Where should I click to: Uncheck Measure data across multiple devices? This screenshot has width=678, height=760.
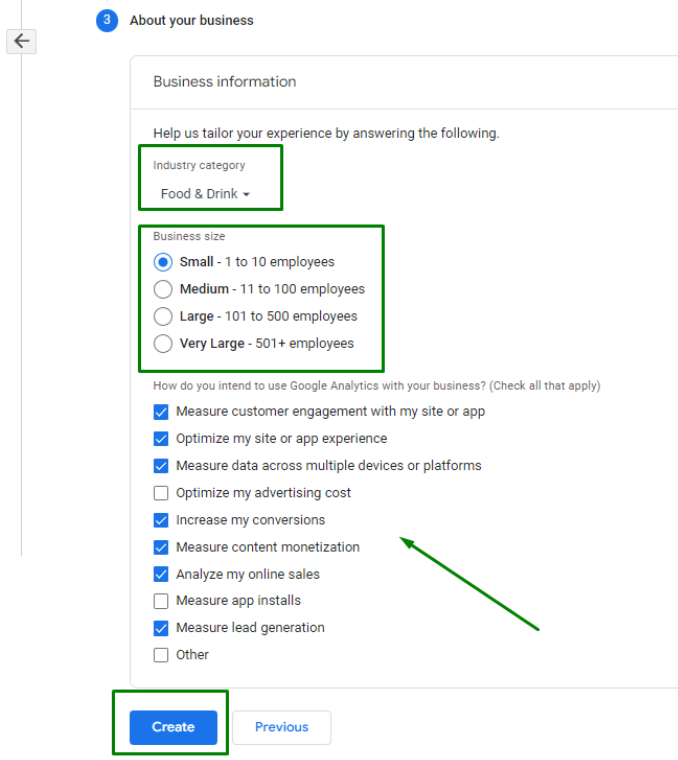pos(161,466)
